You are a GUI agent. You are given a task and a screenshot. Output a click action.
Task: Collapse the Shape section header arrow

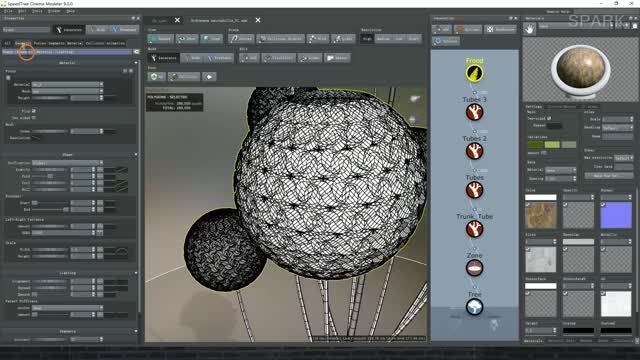pyautogui.click(x=136, y=155)
